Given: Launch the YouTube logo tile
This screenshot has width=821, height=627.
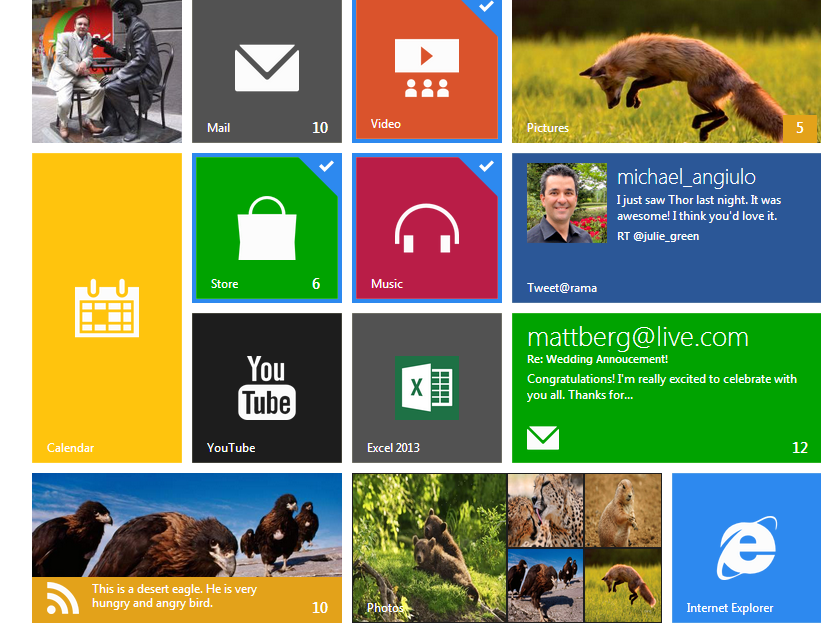Looking at the screenshot, I should [266, 387].
